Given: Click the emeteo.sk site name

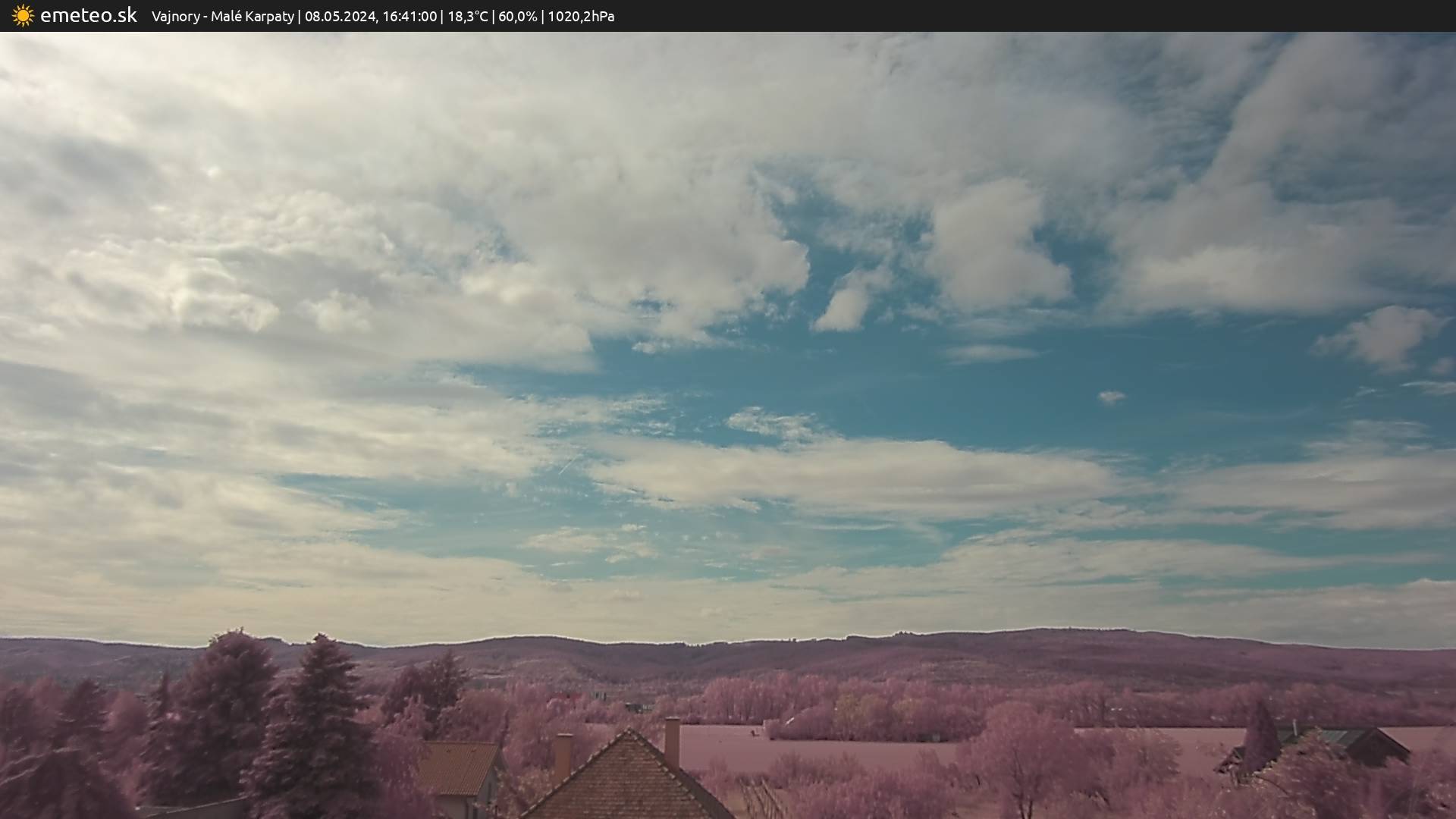Looking at the screenshot, I should coord(89,16).
